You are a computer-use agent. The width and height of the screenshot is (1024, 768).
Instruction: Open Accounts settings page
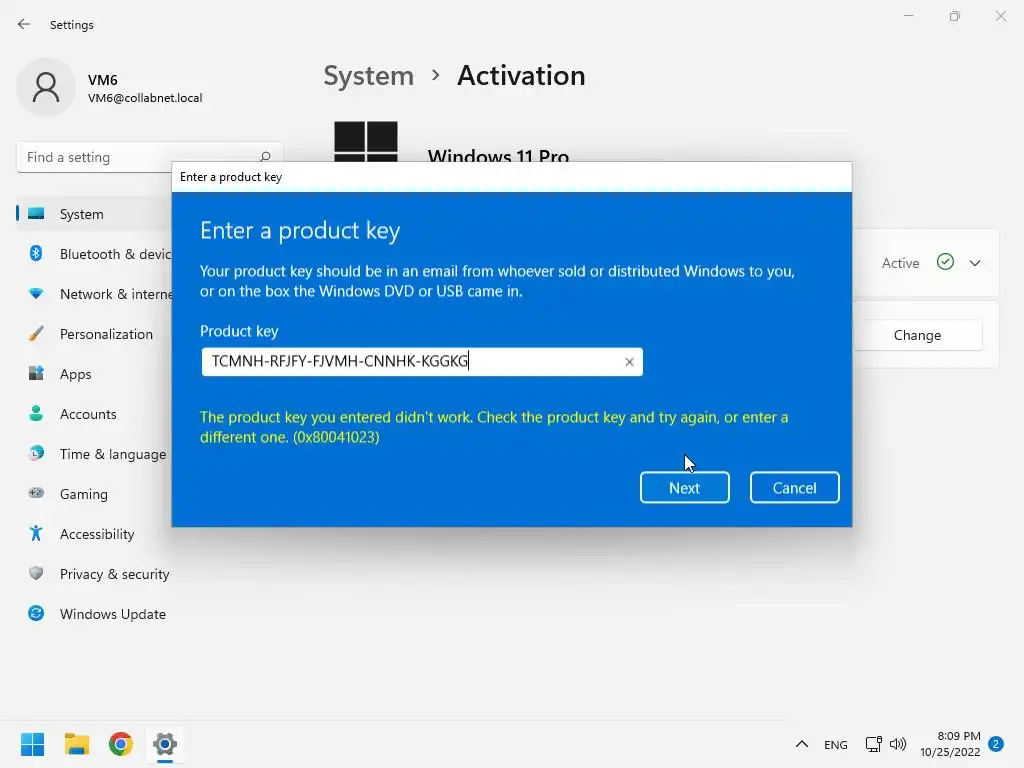click(94, 414)
